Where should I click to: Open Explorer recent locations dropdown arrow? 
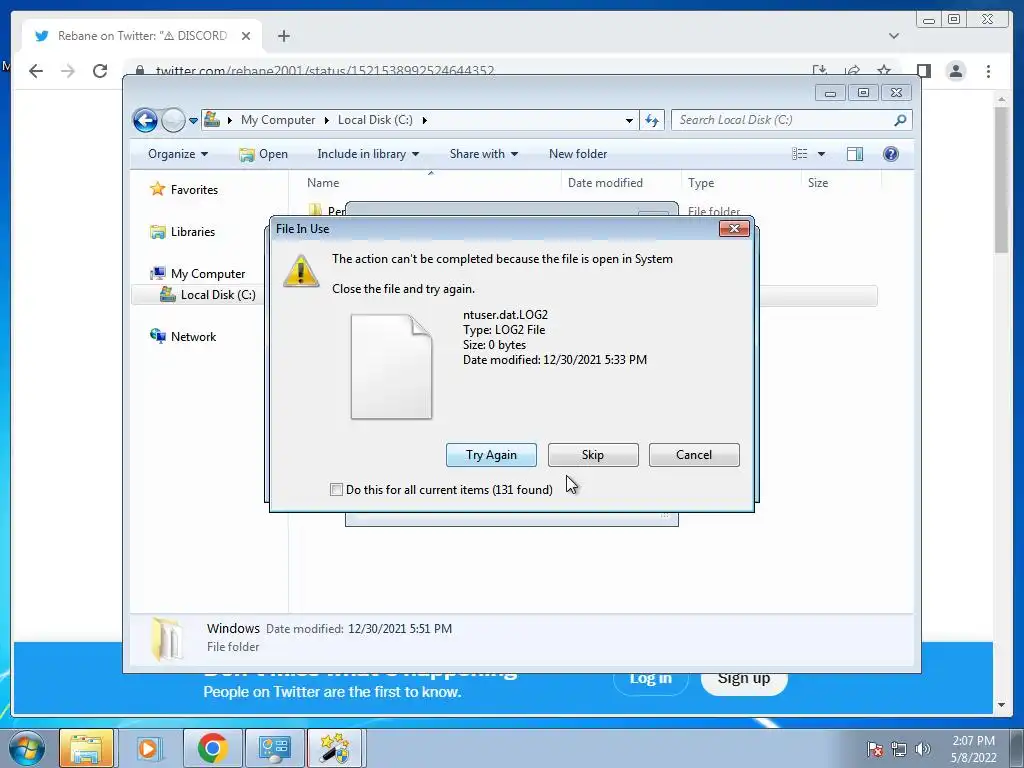(x=193, y=121)
